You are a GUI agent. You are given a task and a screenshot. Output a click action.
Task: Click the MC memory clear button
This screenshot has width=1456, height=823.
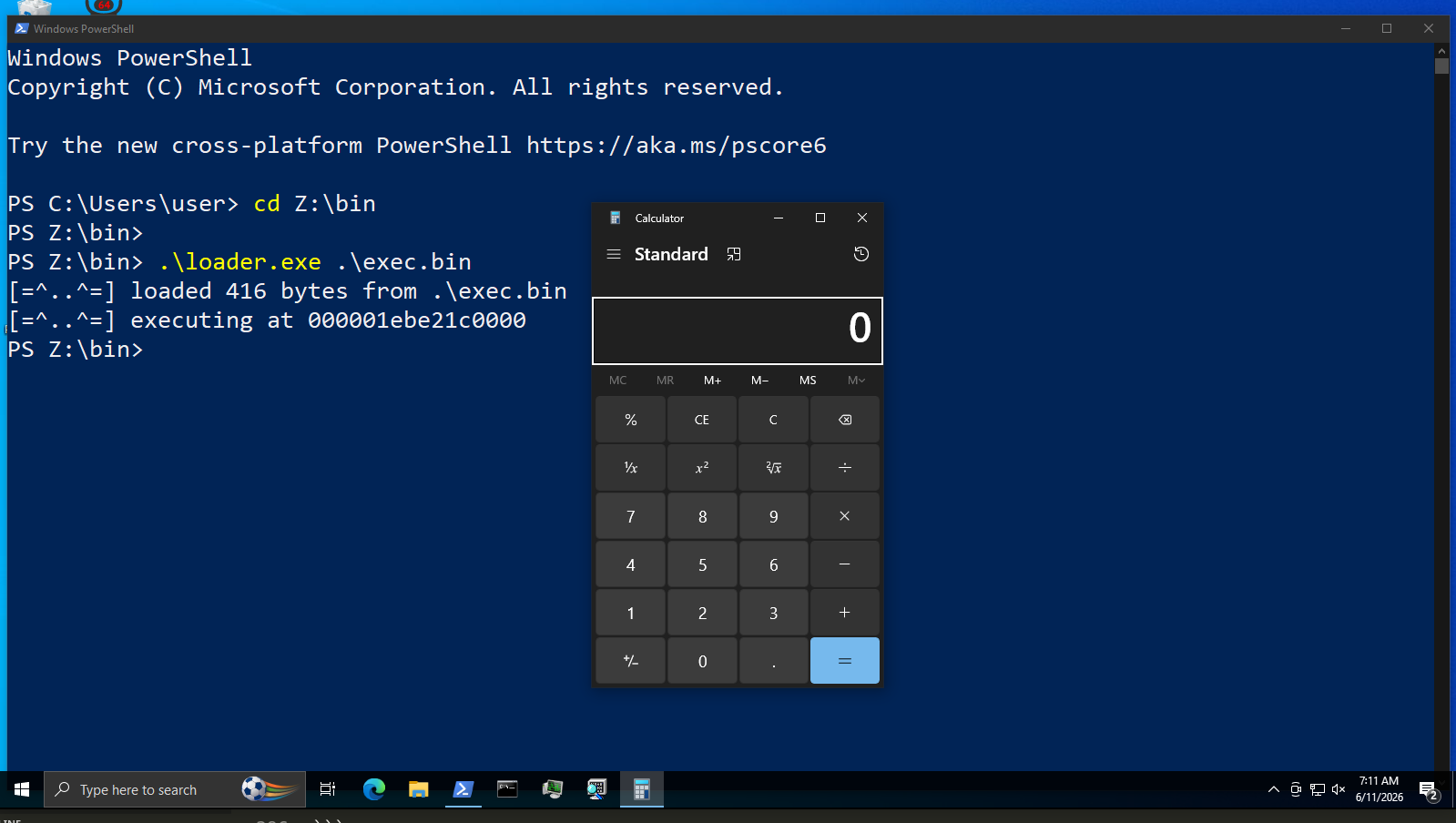click(618, 381)
